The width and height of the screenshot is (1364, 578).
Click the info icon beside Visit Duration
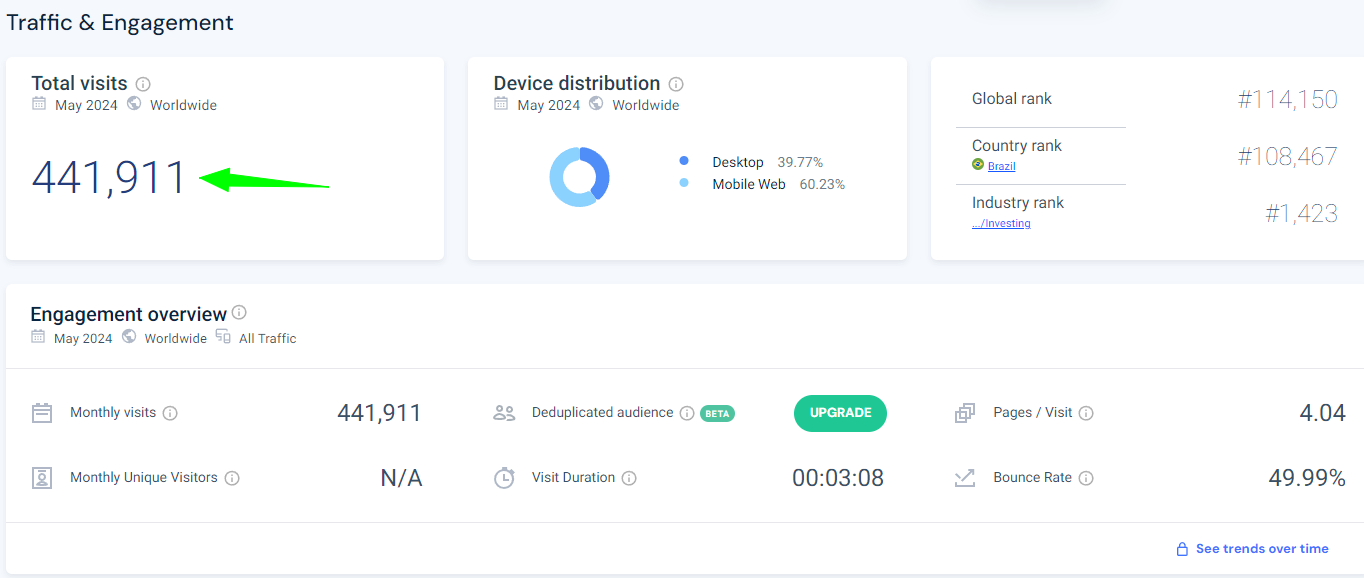629,478
